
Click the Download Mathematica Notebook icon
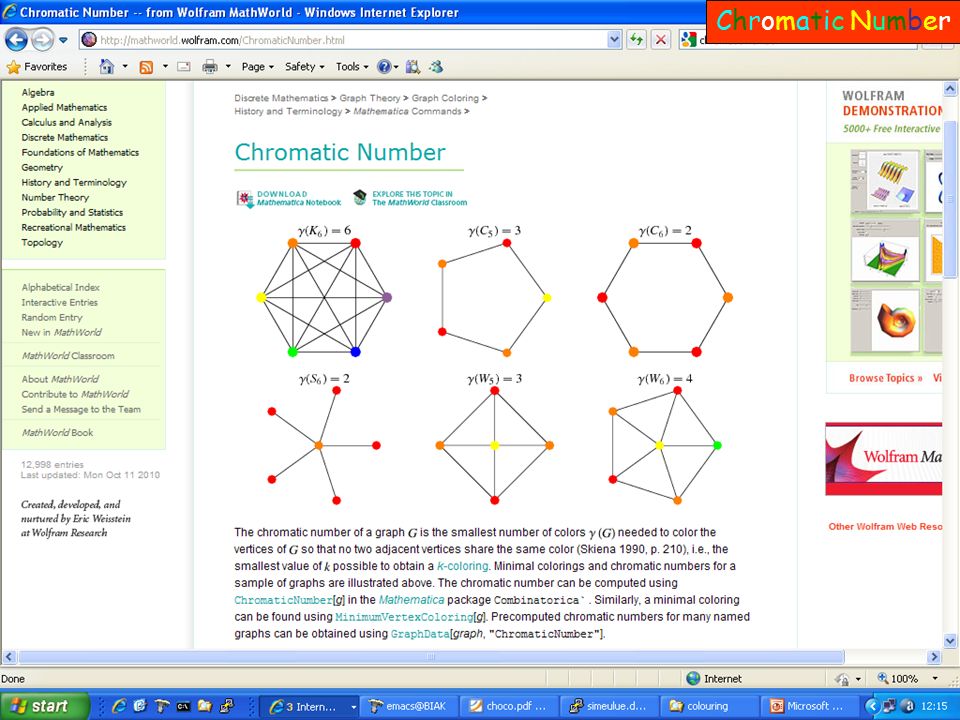tap(245, 198)
